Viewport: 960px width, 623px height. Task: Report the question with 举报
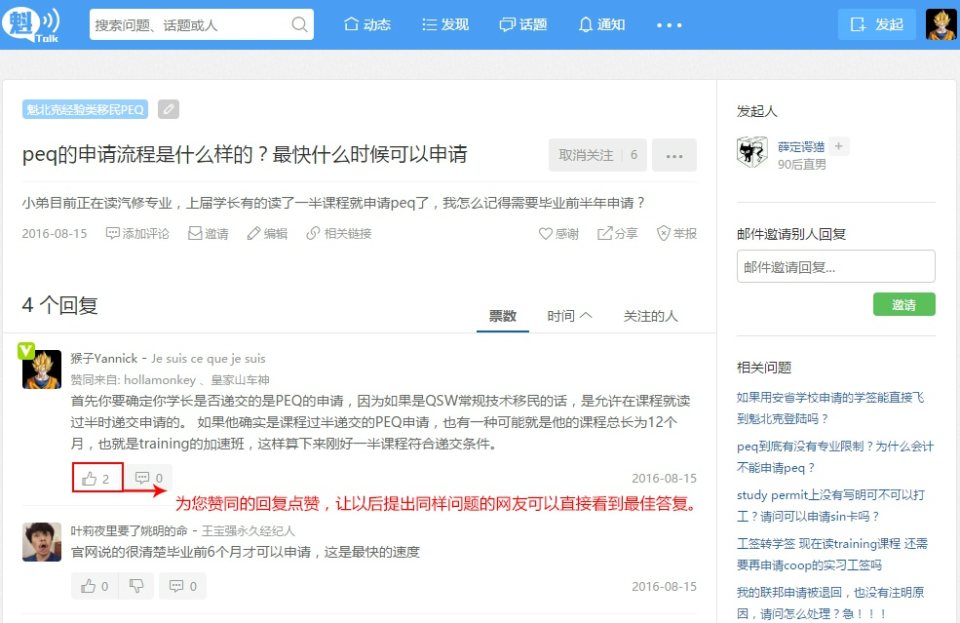coord(677,234)
